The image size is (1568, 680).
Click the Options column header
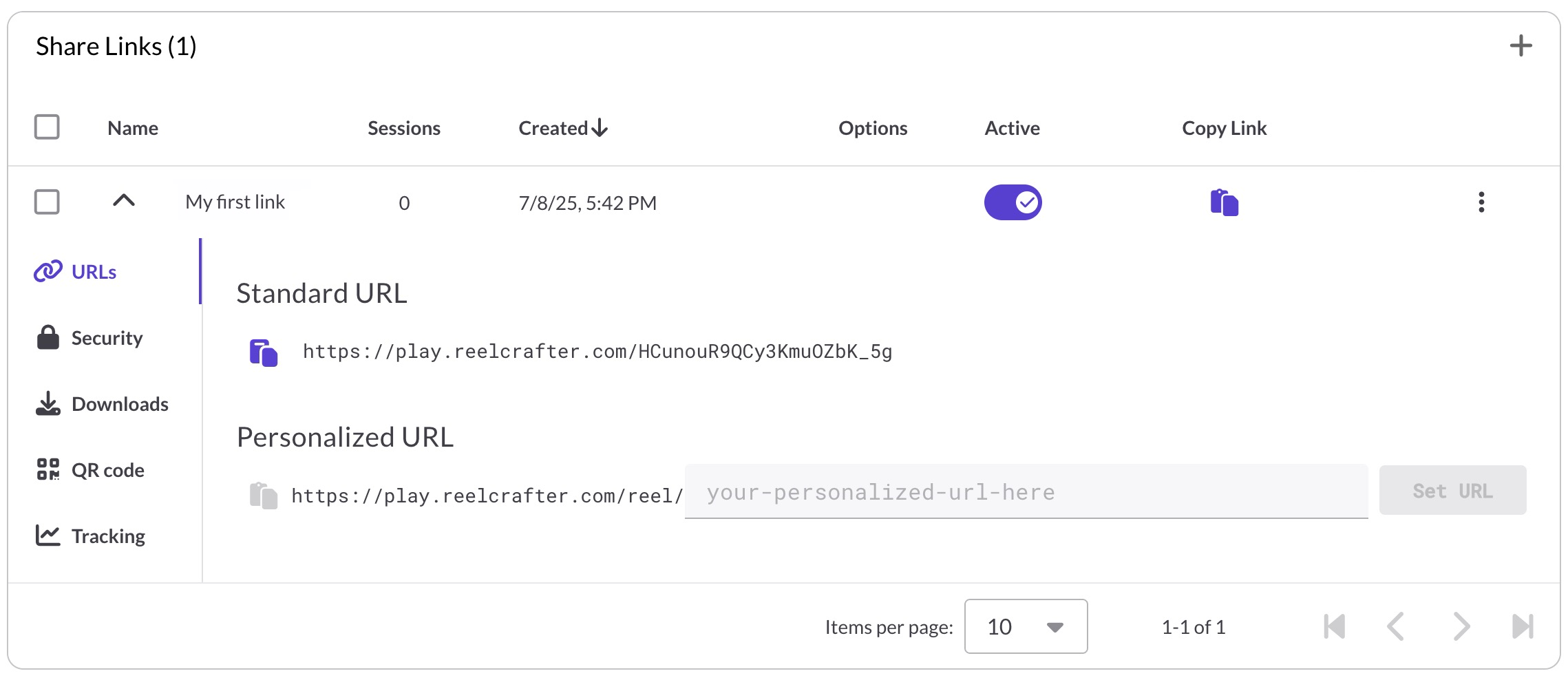873,128
